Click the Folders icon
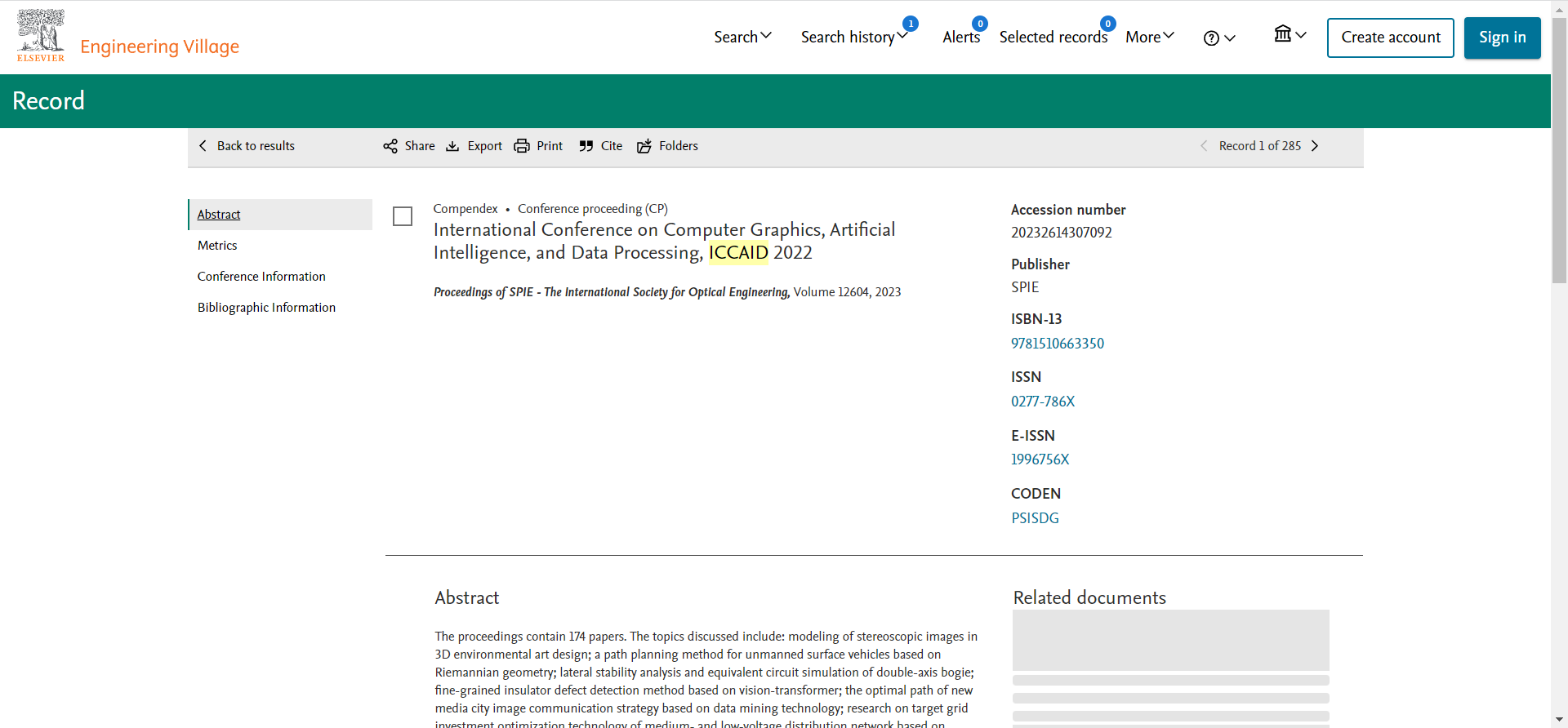1568x728 pixels. coord(644,146)
